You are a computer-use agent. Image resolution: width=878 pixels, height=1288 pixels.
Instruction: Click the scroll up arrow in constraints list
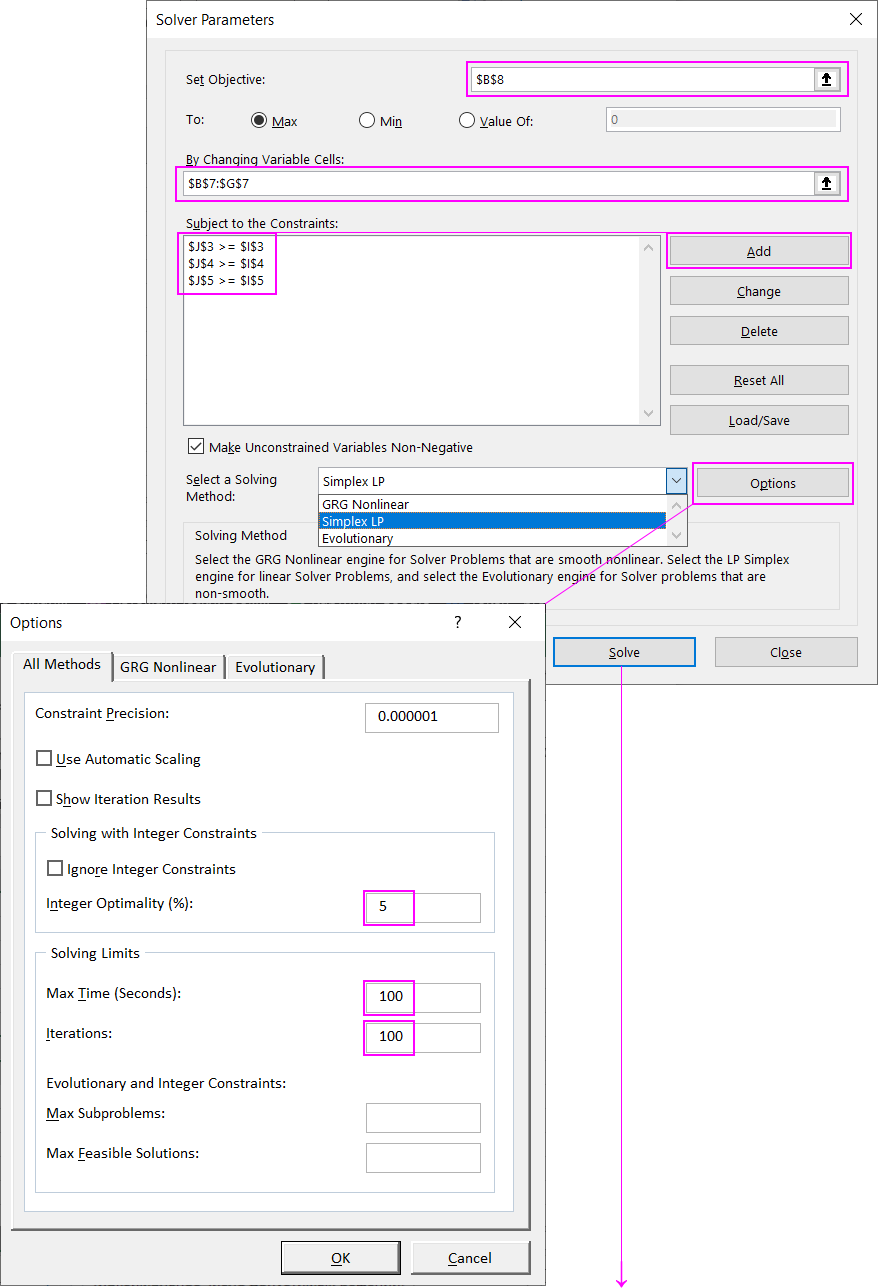pyautogui.click(x=648, y=245)
